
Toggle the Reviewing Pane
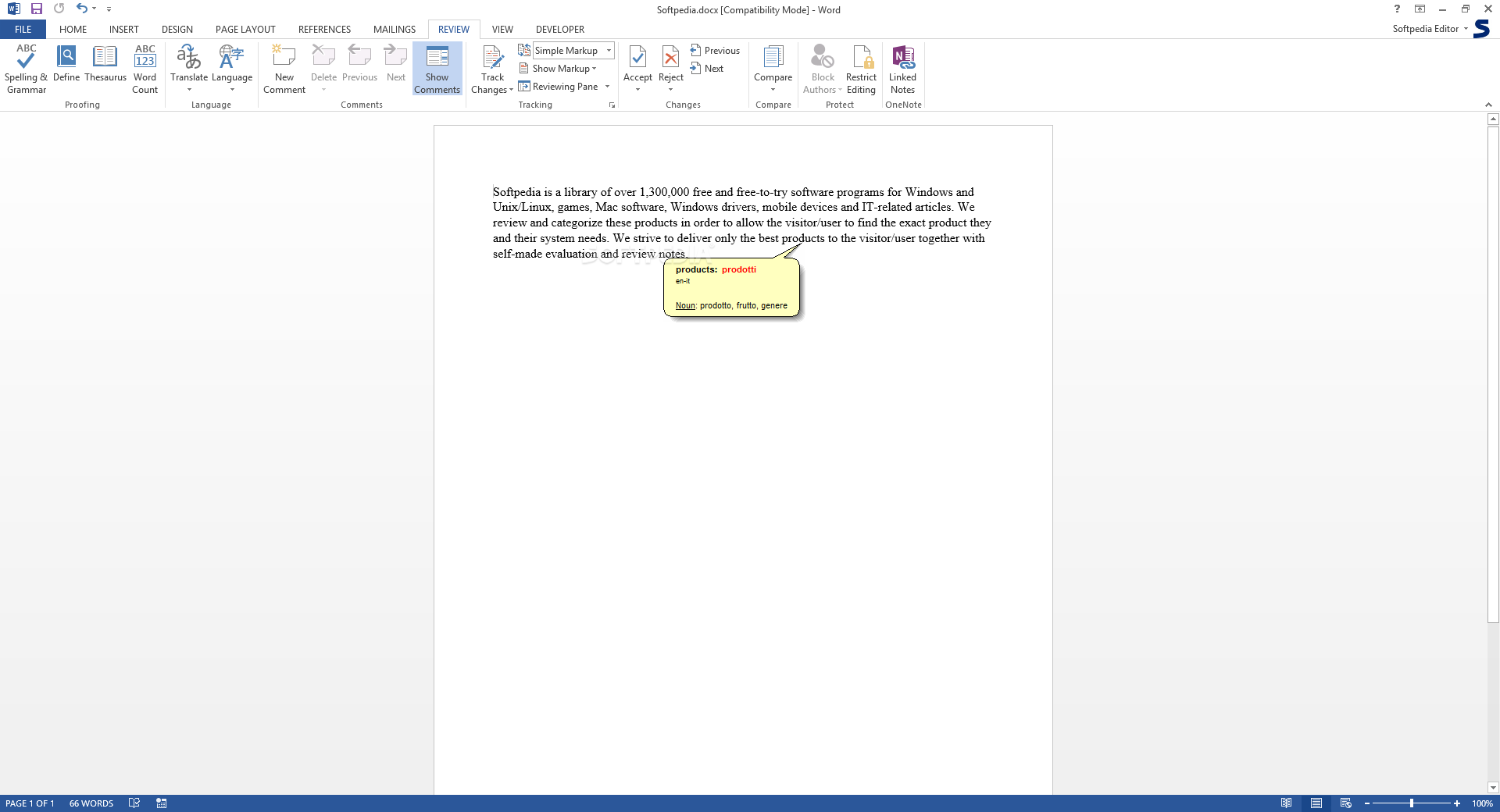click(x=559, y=87)
